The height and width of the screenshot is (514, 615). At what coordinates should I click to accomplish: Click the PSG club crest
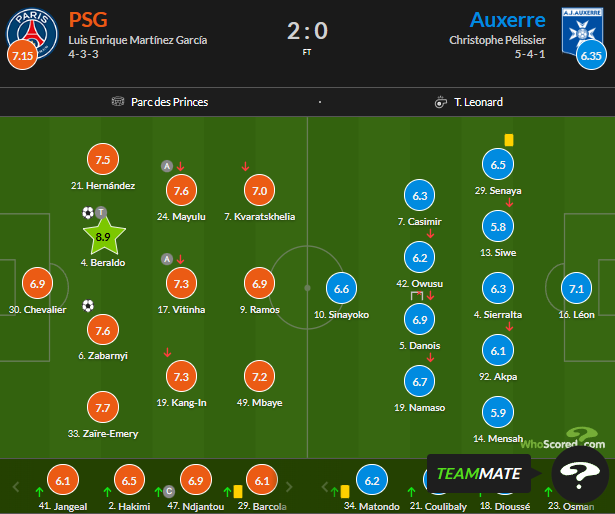[x=29, y=30]
